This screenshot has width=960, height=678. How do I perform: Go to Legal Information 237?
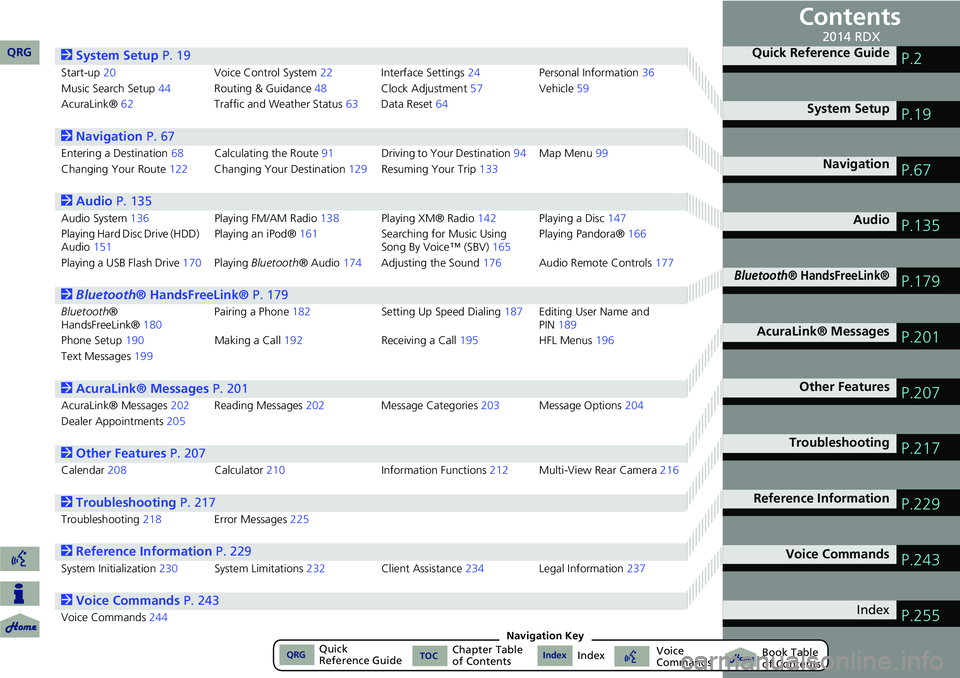click(592, 568)
